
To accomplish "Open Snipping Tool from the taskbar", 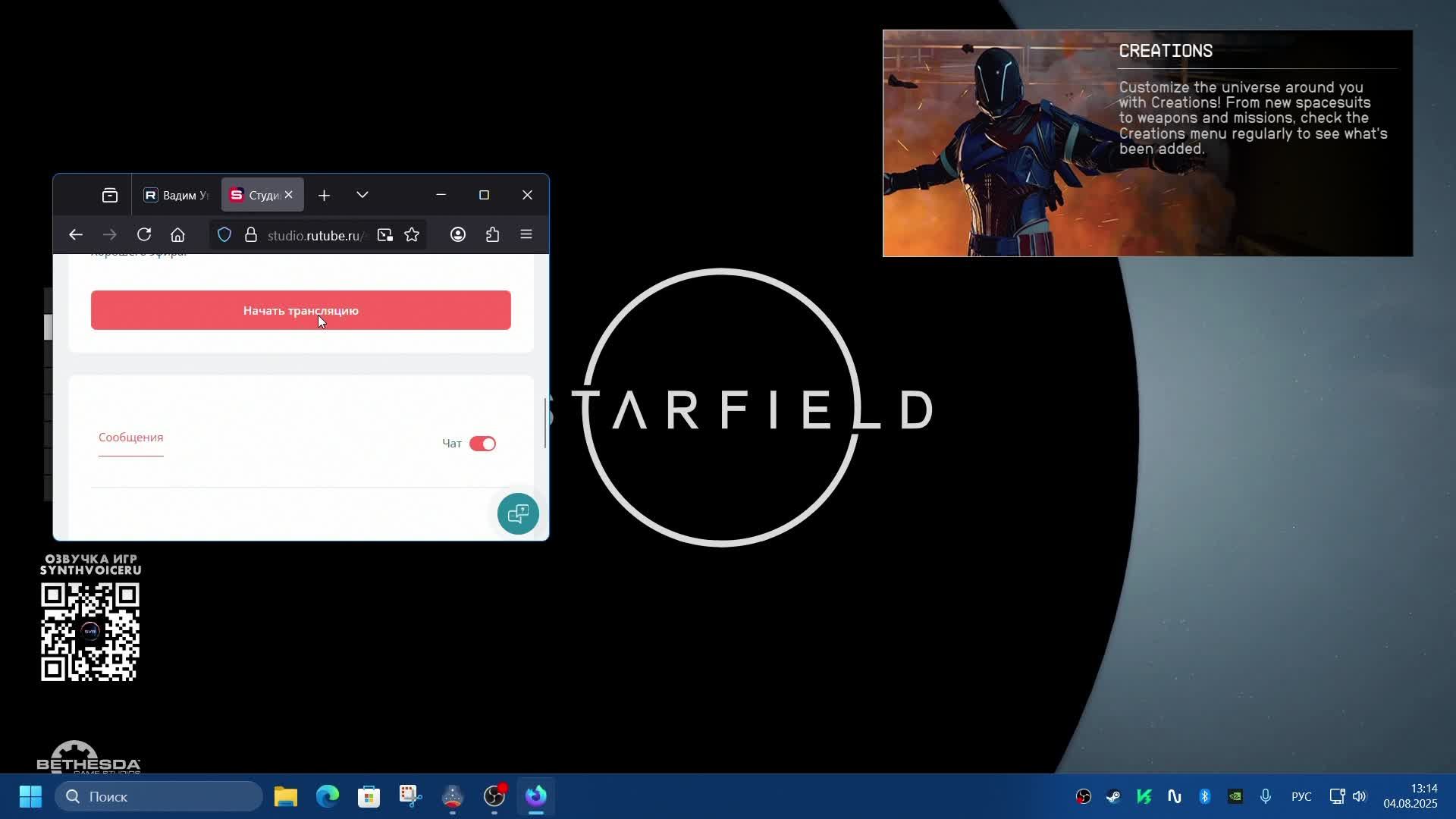I will [410, 796].
